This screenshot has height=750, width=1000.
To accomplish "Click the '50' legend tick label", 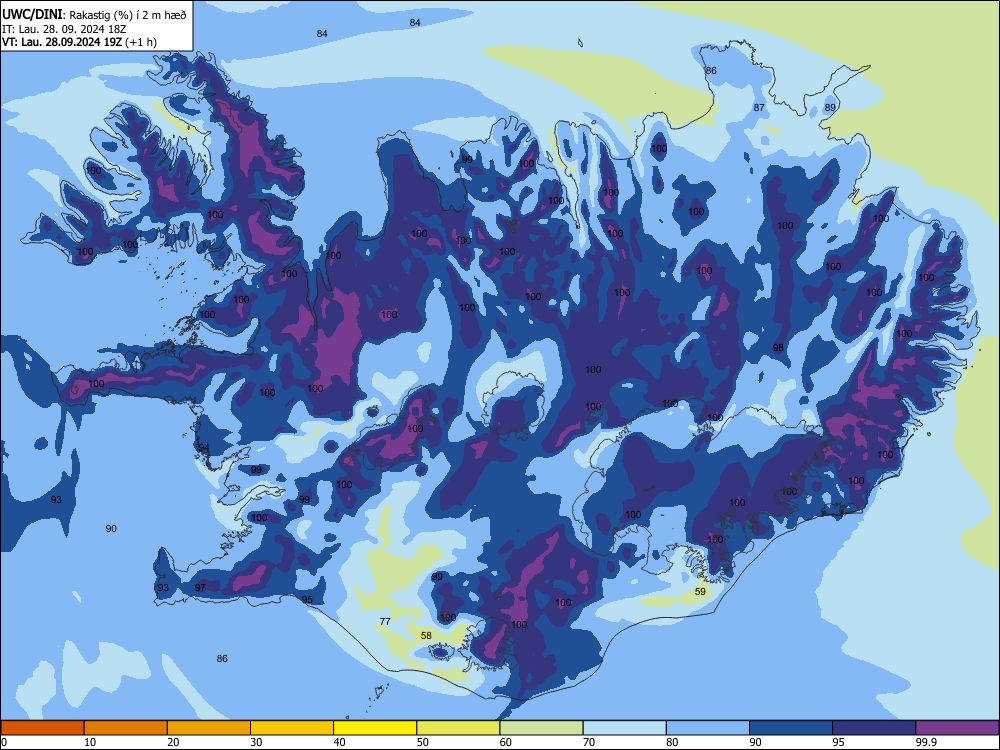I will 423,742.
